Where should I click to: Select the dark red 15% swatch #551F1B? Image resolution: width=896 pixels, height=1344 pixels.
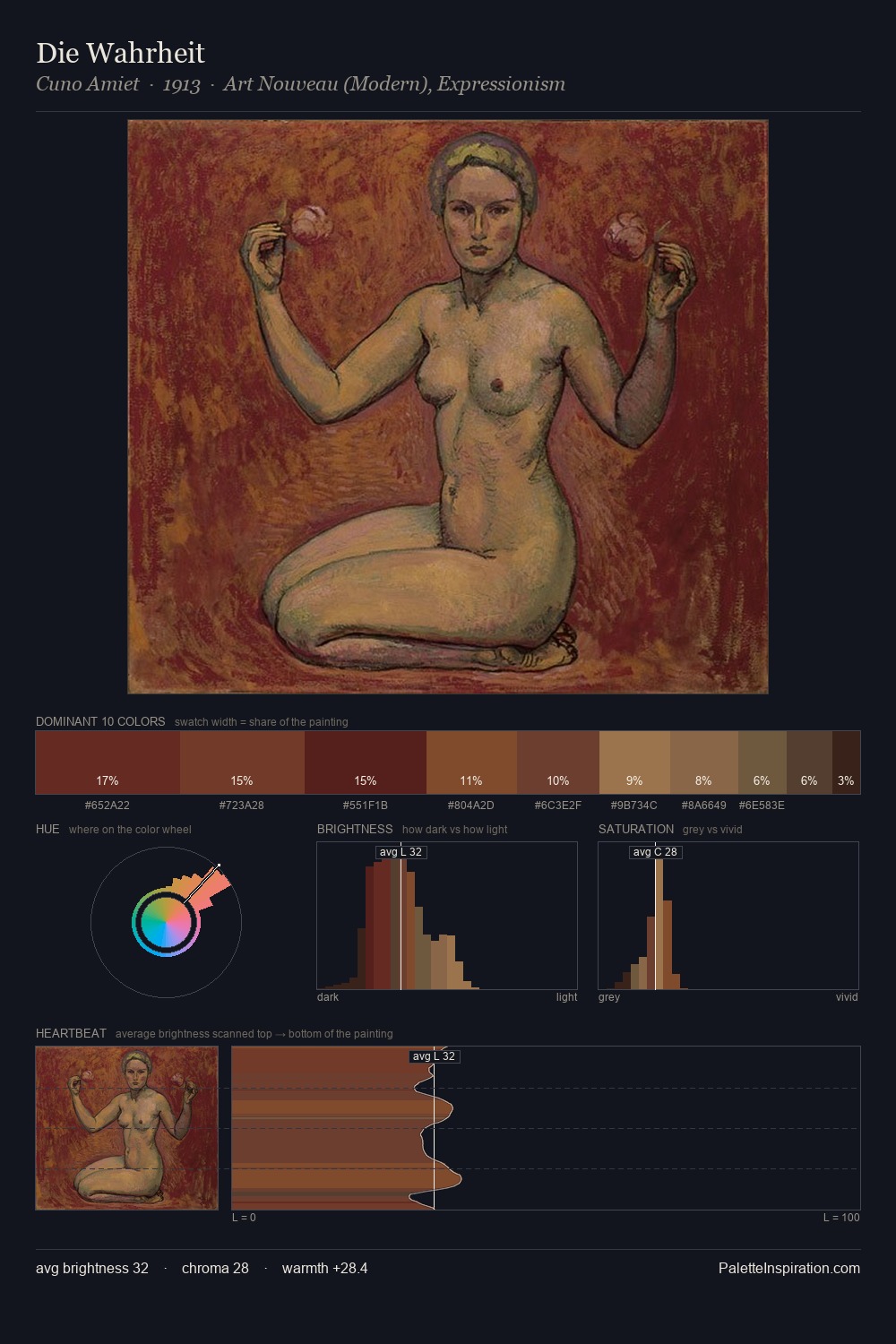tap(366, 762)
